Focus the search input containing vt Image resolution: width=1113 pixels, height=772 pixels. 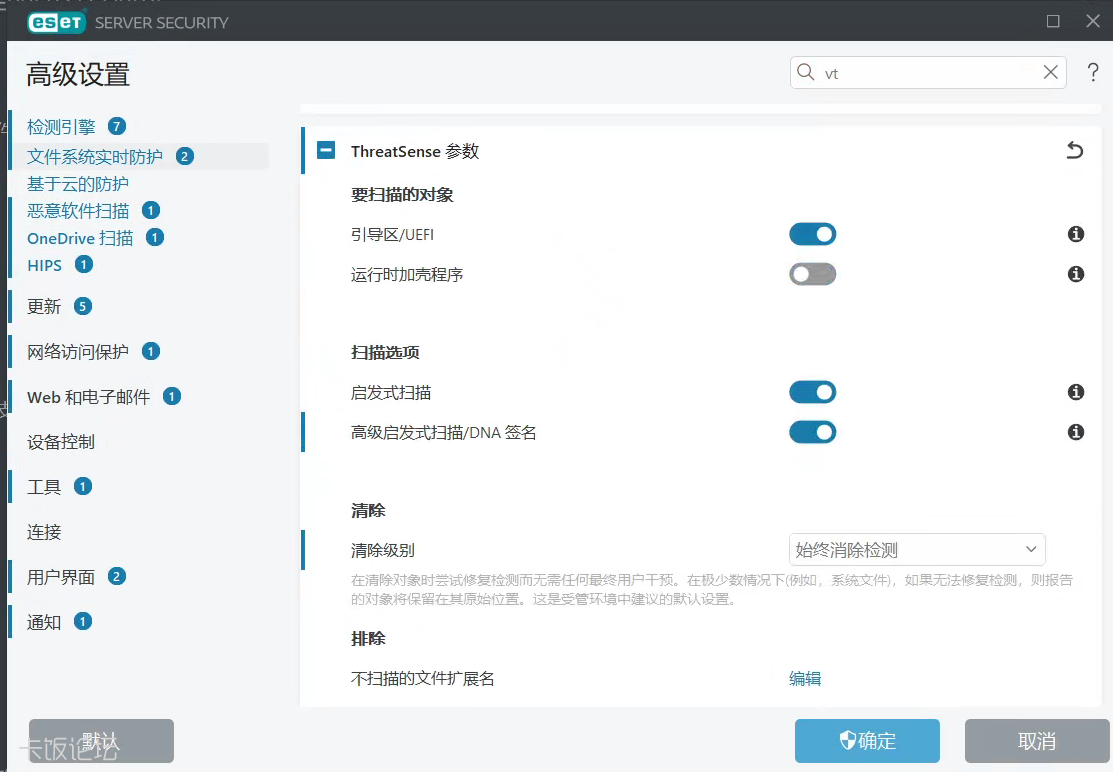click(928, 72)
